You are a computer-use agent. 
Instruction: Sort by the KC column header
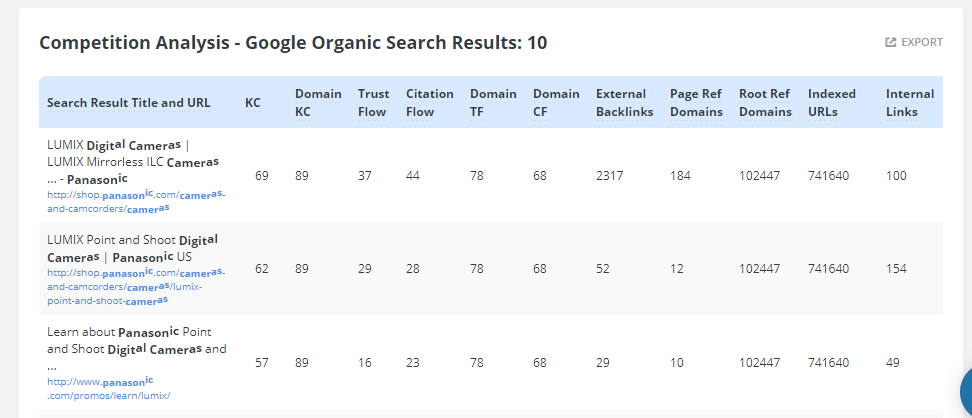pyautogui.click(x=253, y=103)
